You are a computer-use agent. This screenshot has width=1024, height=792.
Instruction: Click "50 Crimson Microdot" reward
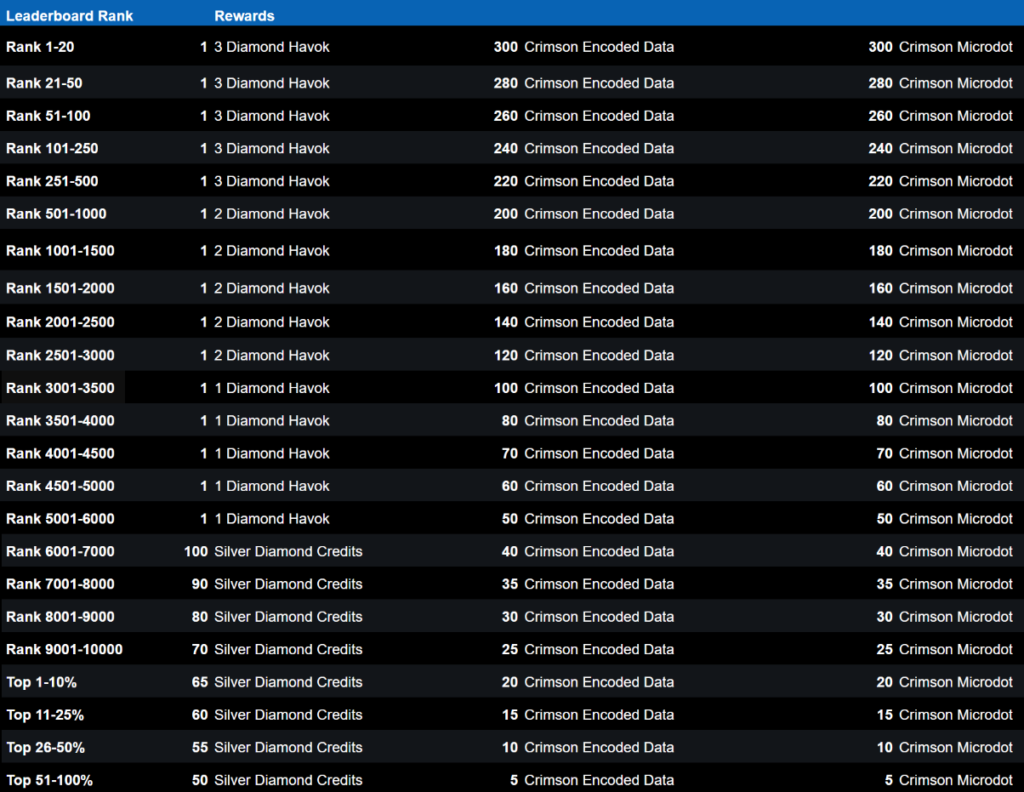pyautogui.click(x=944, y=519)
